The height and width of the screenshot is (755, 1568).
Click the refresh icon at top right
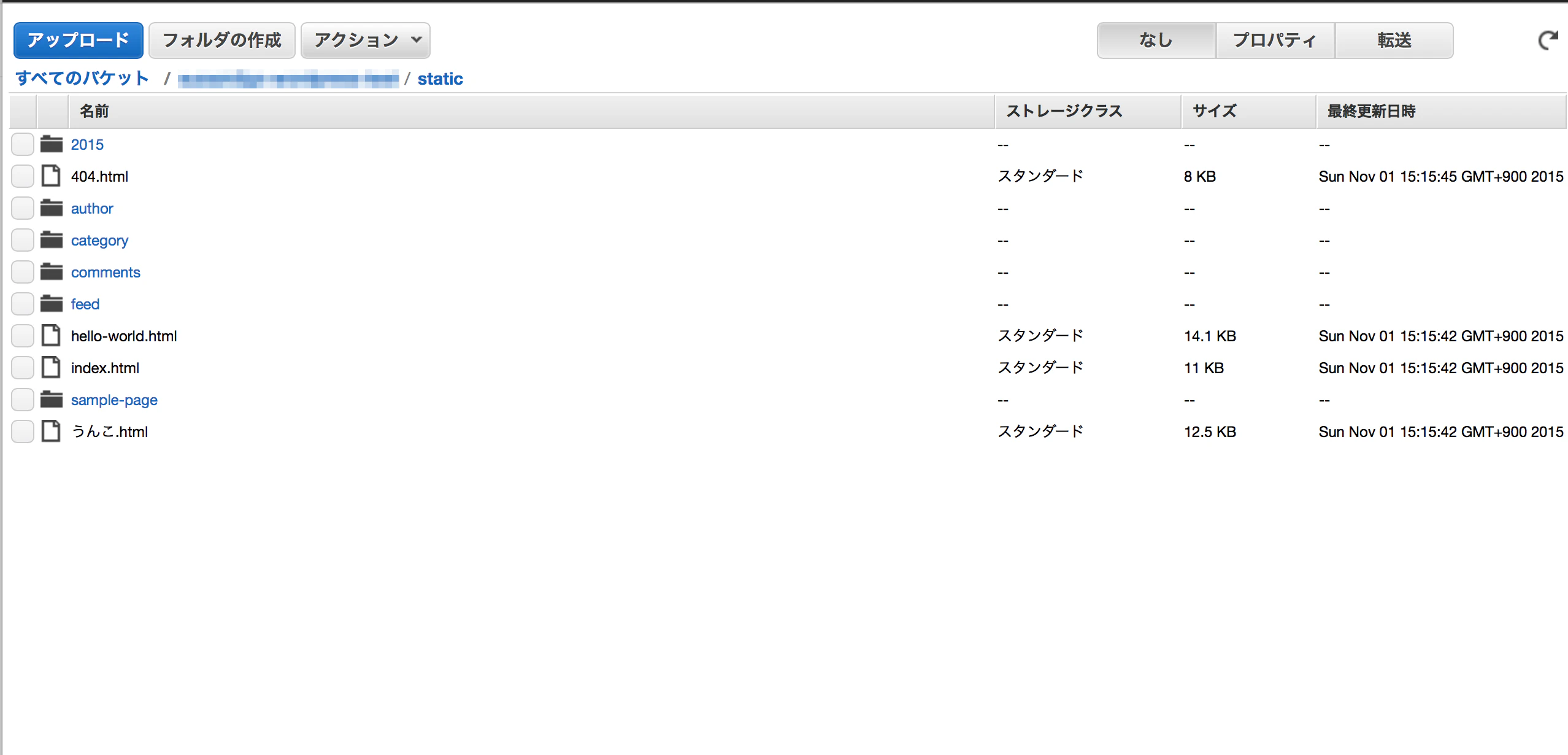tap(1548, 41)
